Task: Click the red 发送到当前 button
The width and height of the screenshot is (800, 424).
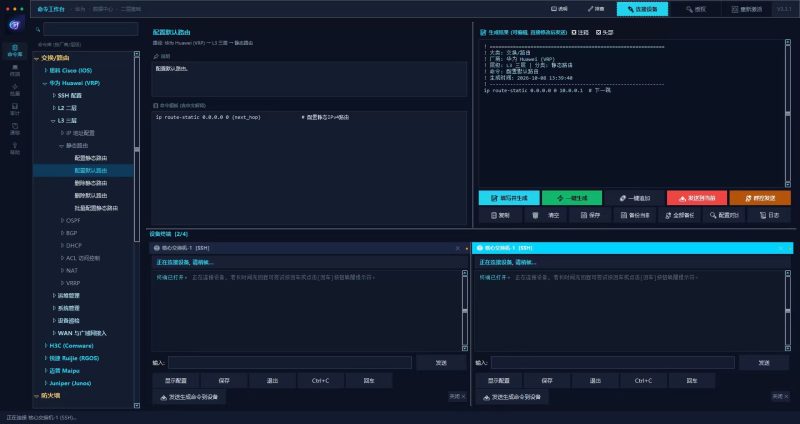Action: (x=697, y=198)
